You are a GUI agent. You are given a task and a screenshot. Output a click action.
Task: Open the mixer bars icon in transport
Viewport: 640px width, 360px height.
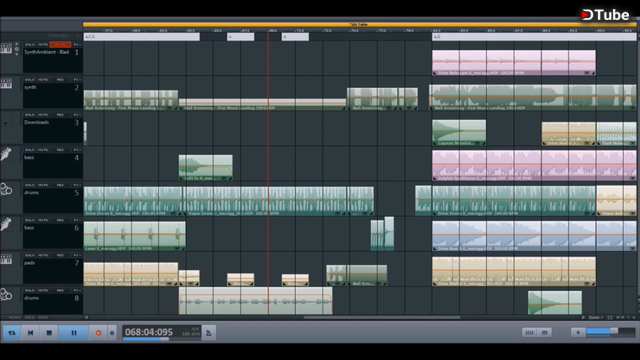(529, 333)
